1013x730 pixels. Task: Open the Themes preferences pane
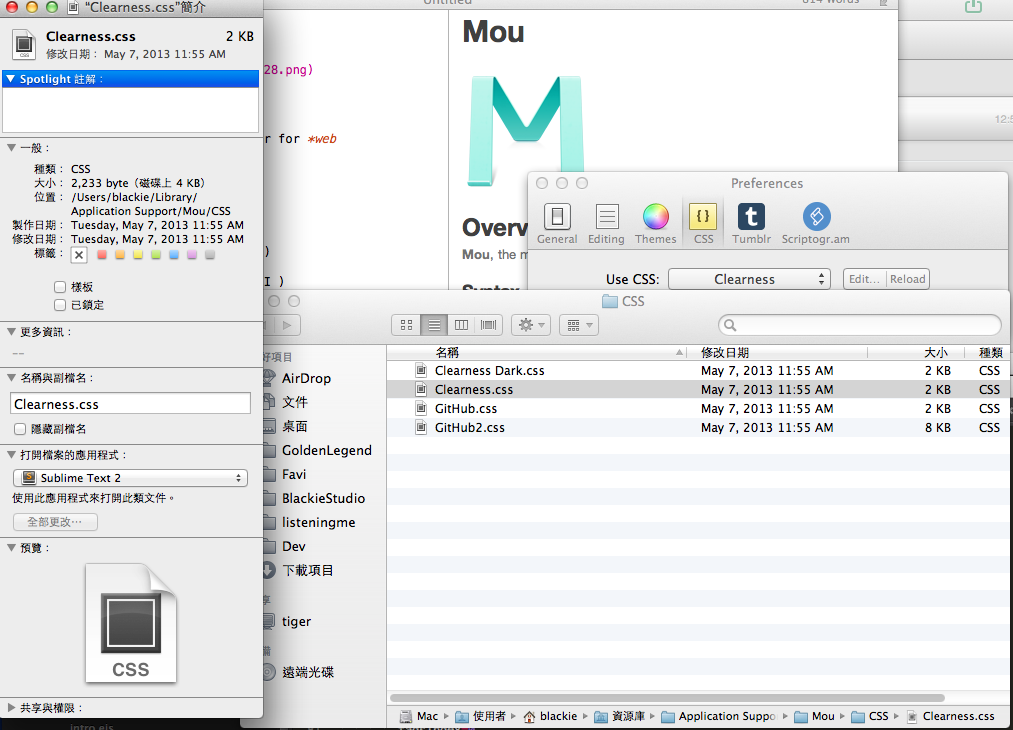[655, 223]
